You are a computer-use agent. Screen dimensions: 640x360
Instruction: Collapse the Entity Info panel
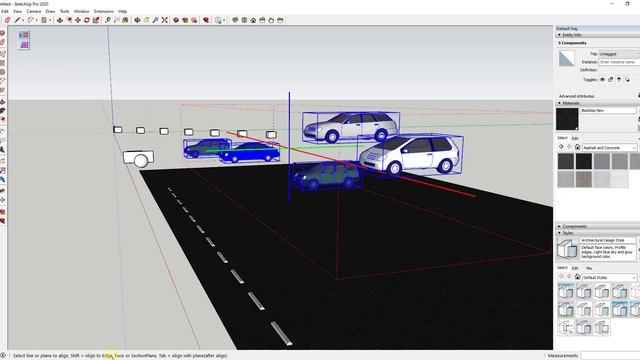click(x=559, y=35)
